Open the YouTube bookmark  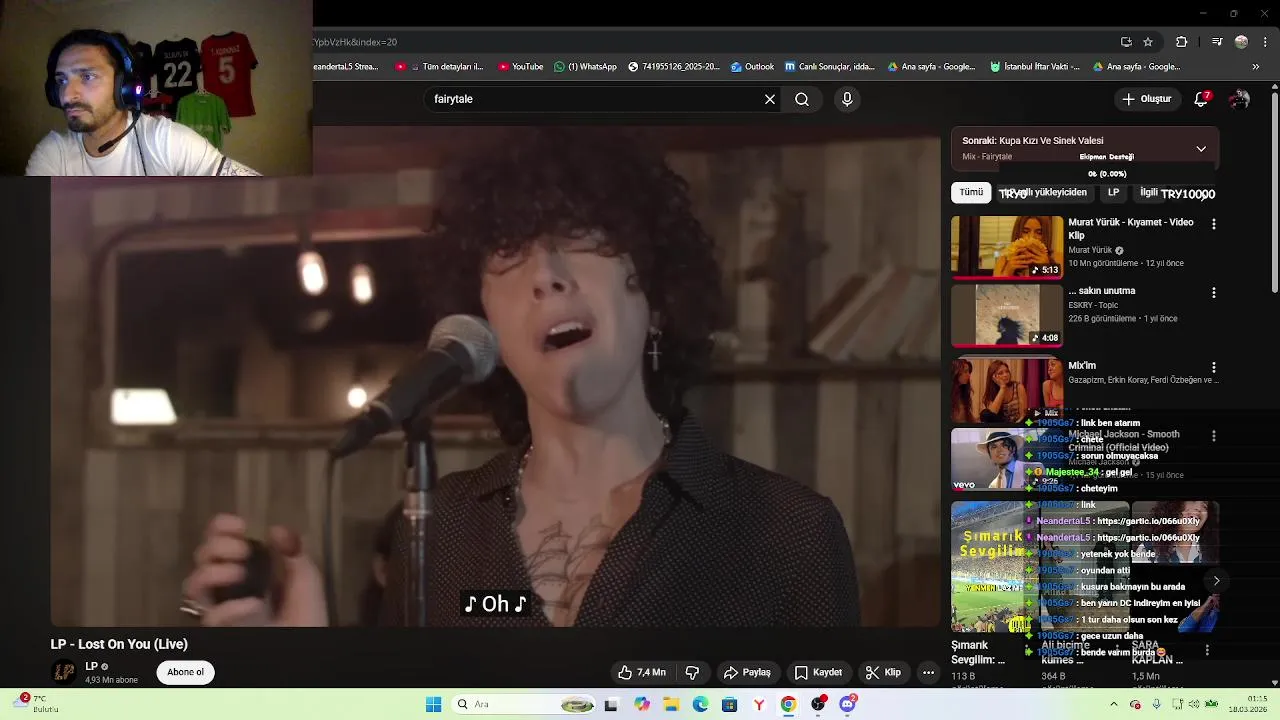[x=520, y=67]
